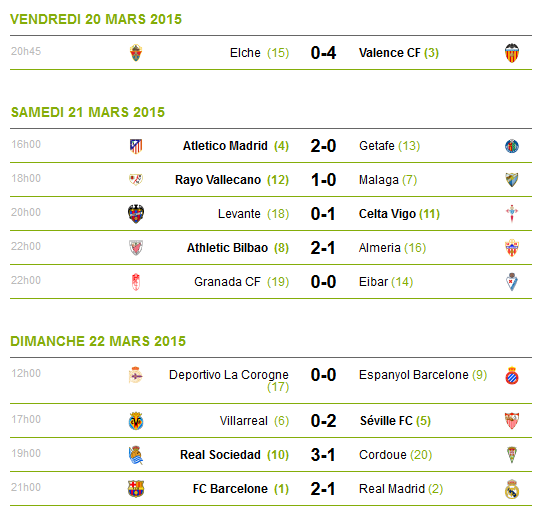Open the Athletic Bilbao team link

(x=227, y=248)
